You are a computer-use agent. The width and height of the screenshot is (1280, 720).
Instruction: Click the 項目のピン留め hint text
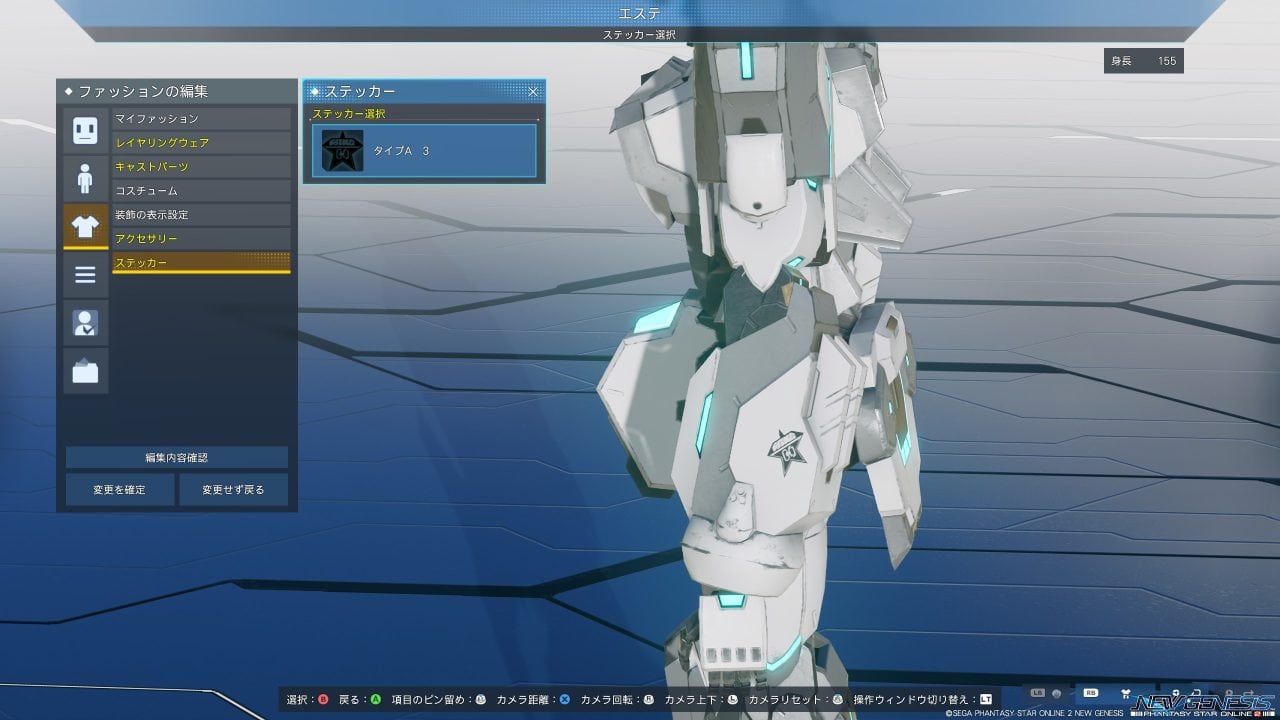tap(430, 700)
